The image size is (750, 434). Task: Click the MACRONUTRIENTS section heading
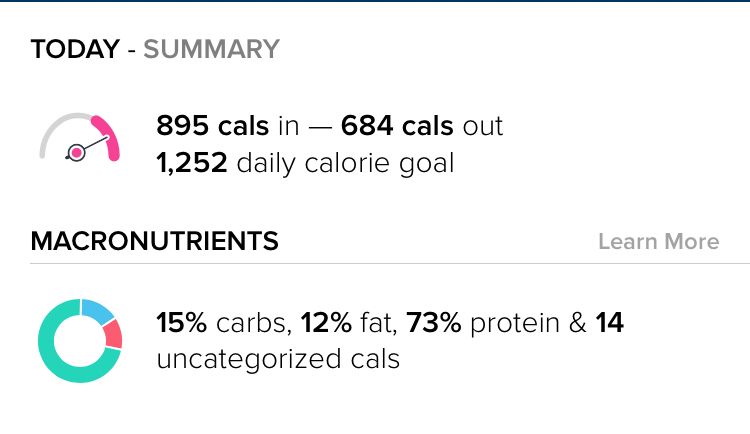tap(155, 241)
